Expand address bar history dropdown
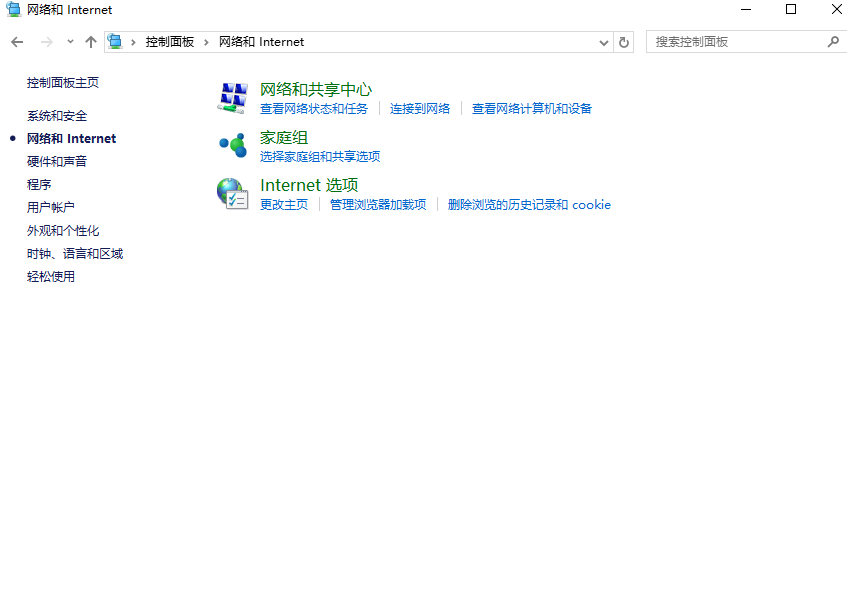This screenshot has height=610, width=847. tap(604, 43)
